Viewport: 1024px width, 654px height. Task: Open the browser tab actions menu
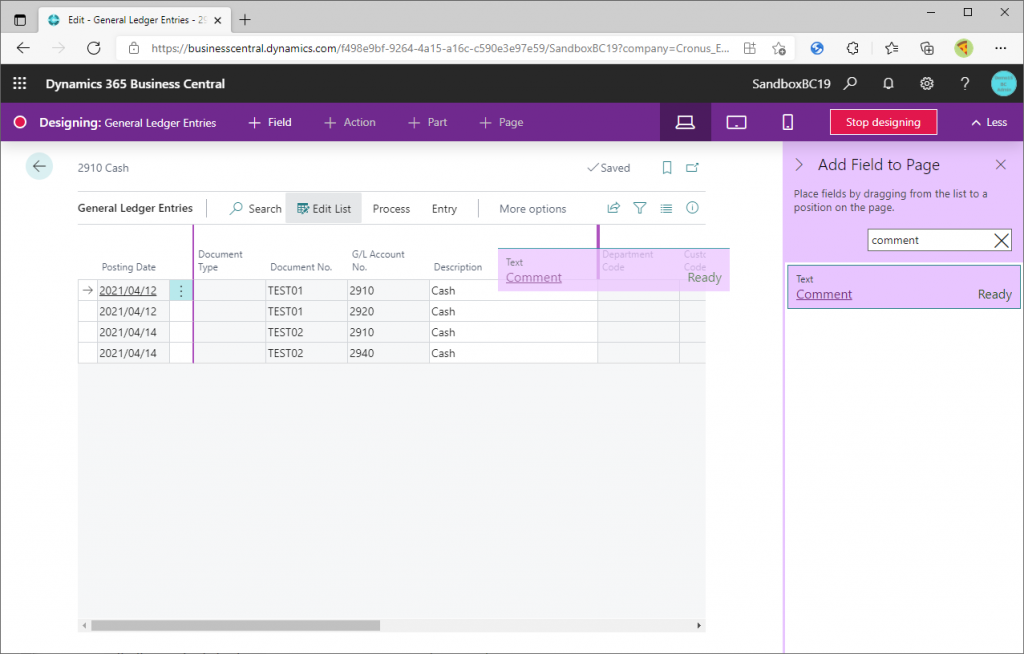click(x=20, y=20)
